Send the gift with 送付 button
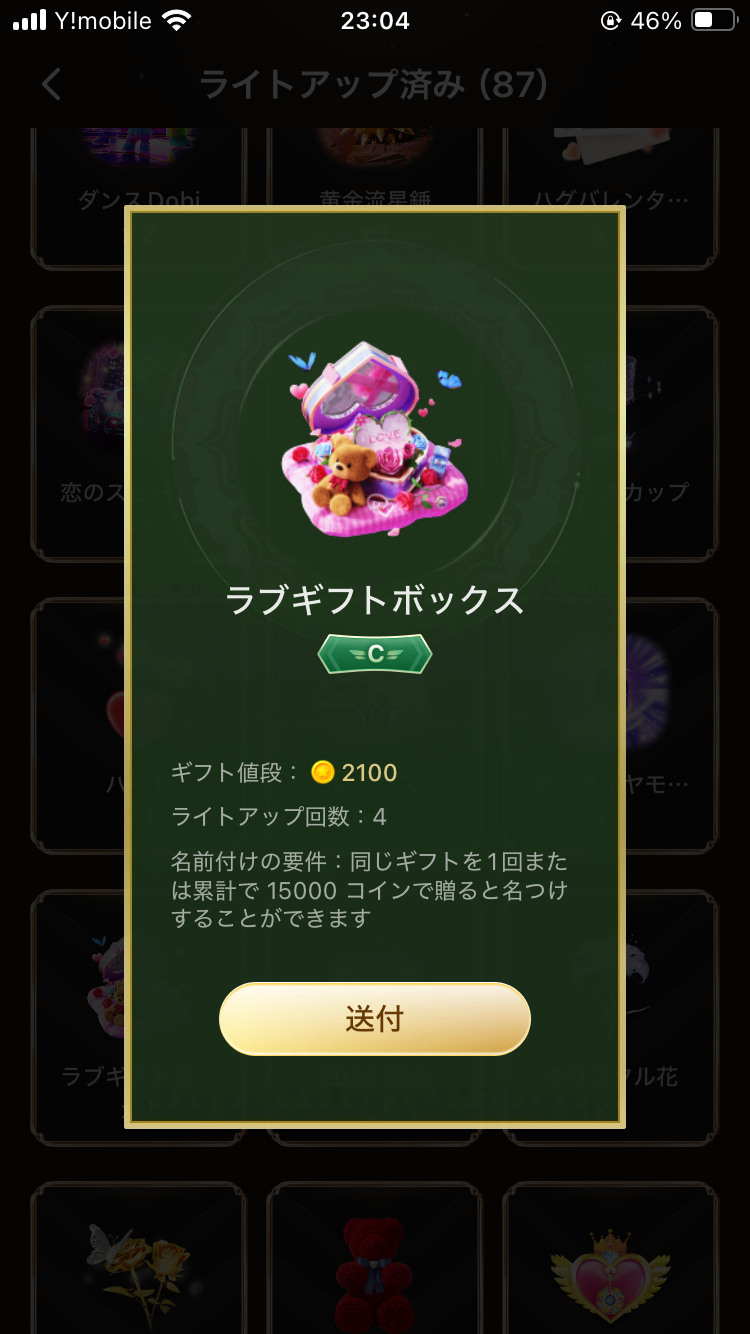Image resolution: width=750 pixels, height=1334 pixels. pyautogui.click(x=375, y=1019)
